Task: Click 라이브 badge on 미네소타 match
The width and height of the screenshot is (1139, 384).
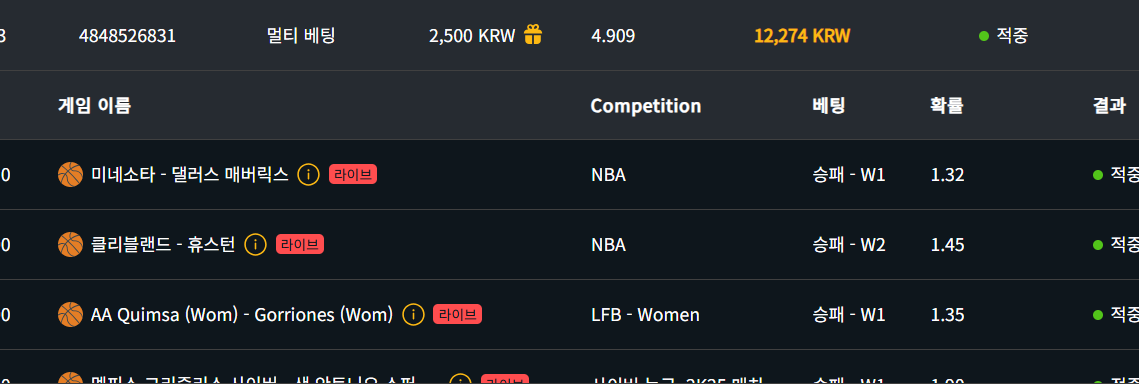Action: click(353, 175)
